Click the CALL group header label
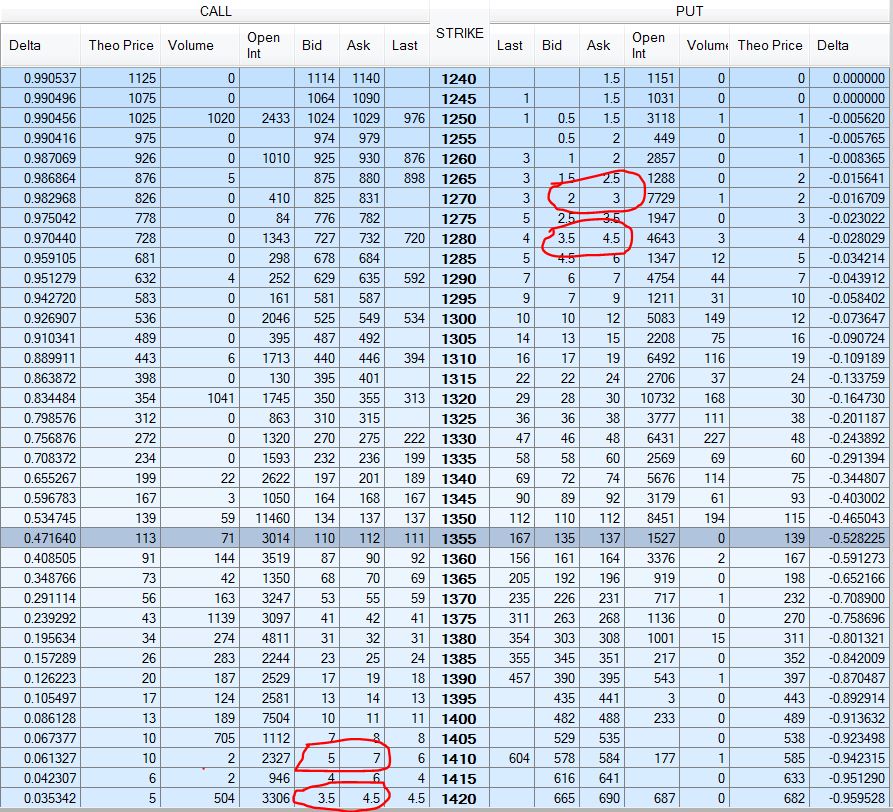Image resolution: width=893 pixels, height=812 pixels. [x=215, y=11]
